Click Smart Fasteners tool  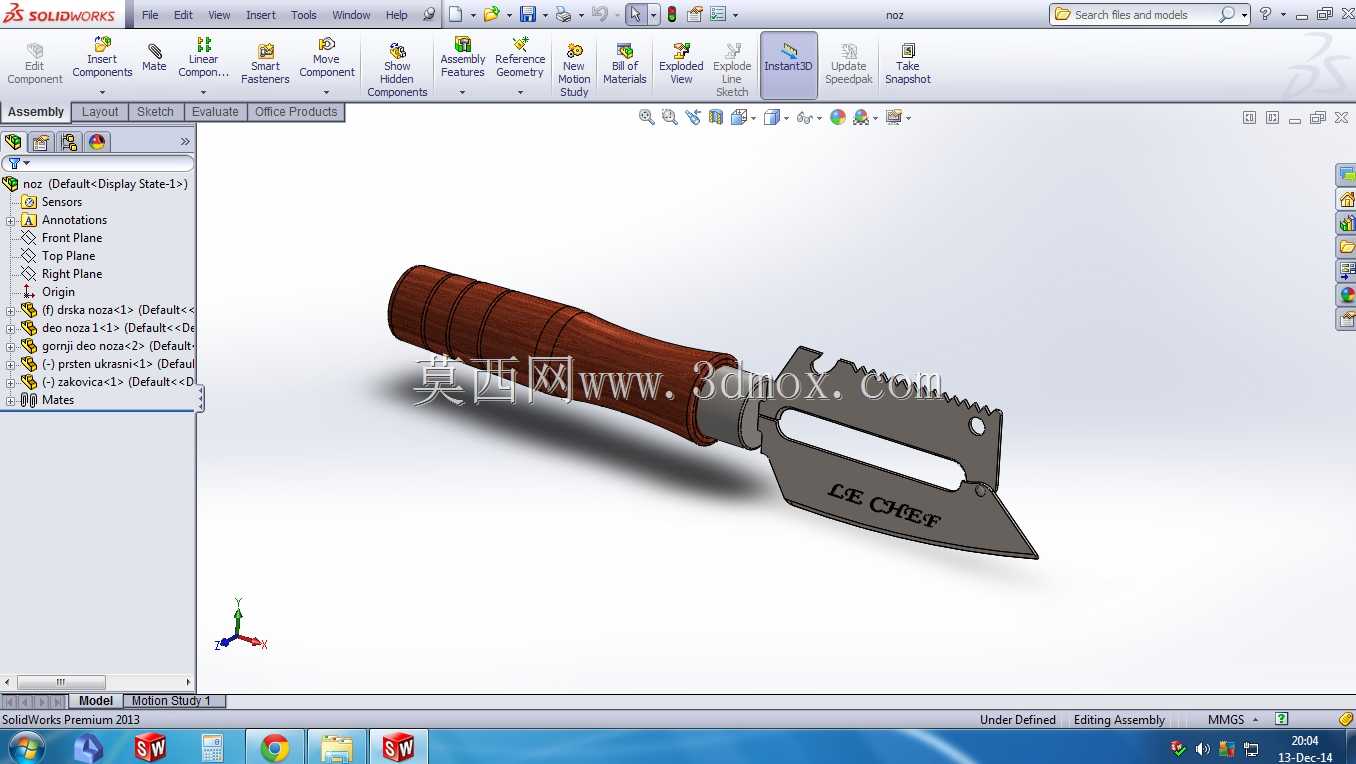265,64
